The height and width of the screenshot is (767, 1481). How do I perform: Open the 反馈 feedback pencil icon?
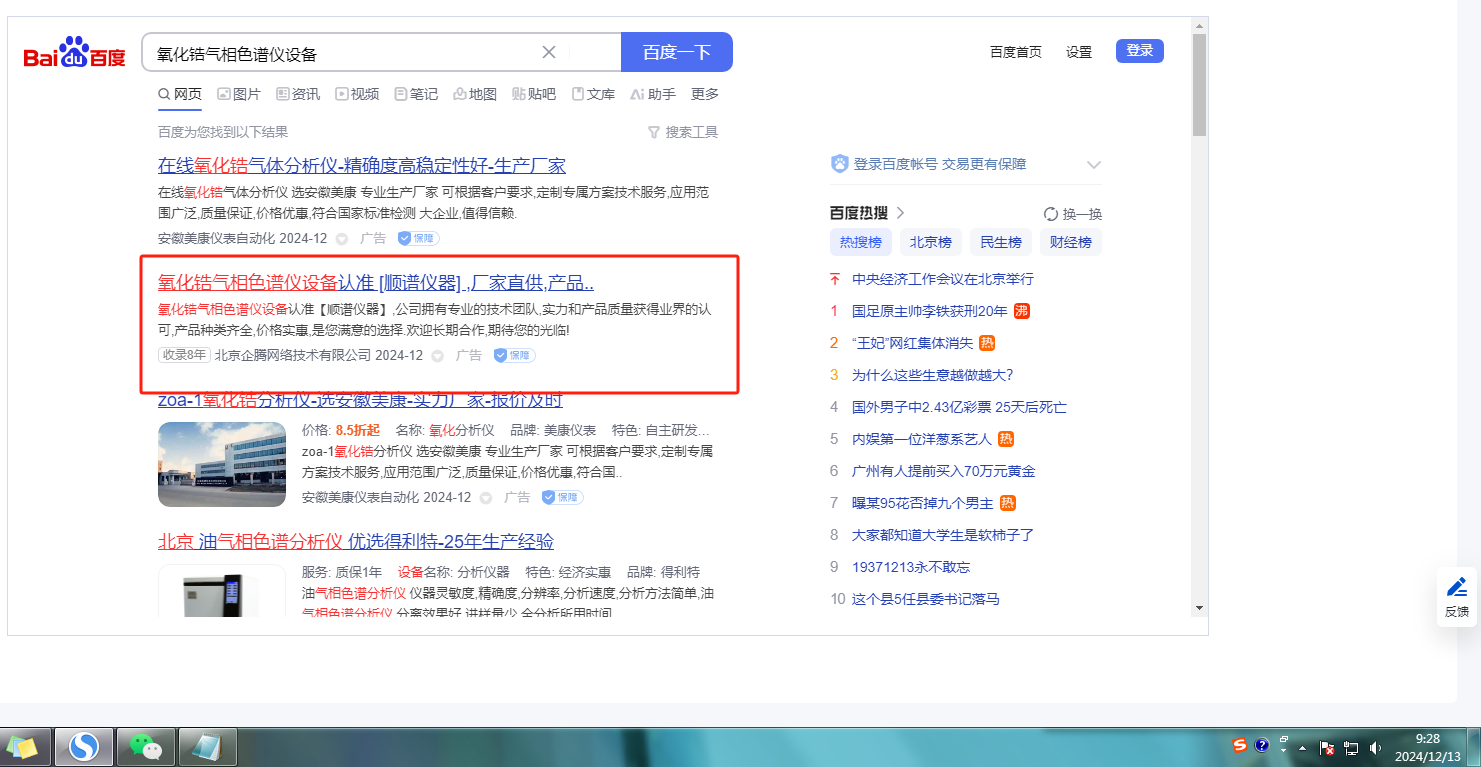click(x=1457, y=587)
